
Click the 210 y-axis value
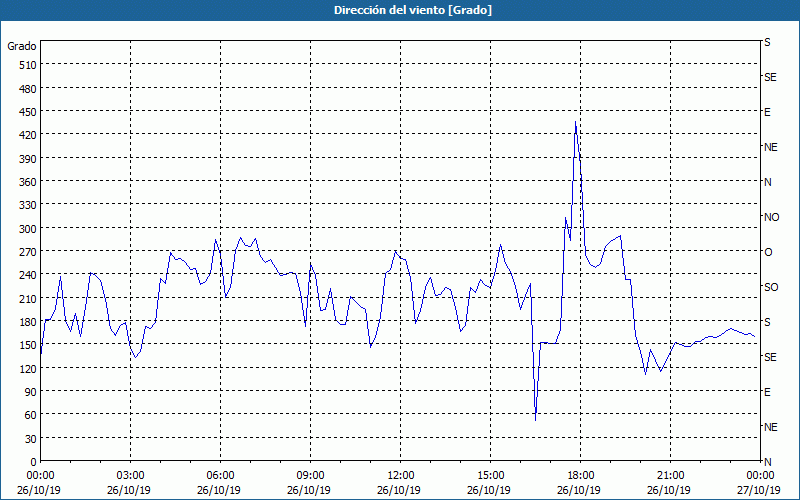point(29,299)
